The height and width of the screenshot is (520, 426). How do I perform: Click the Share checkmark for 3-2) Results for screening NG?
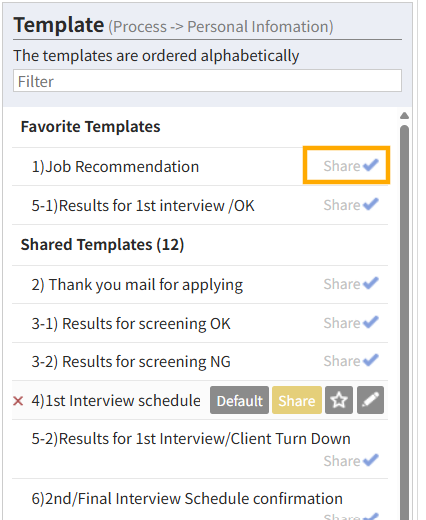[351, 361]
